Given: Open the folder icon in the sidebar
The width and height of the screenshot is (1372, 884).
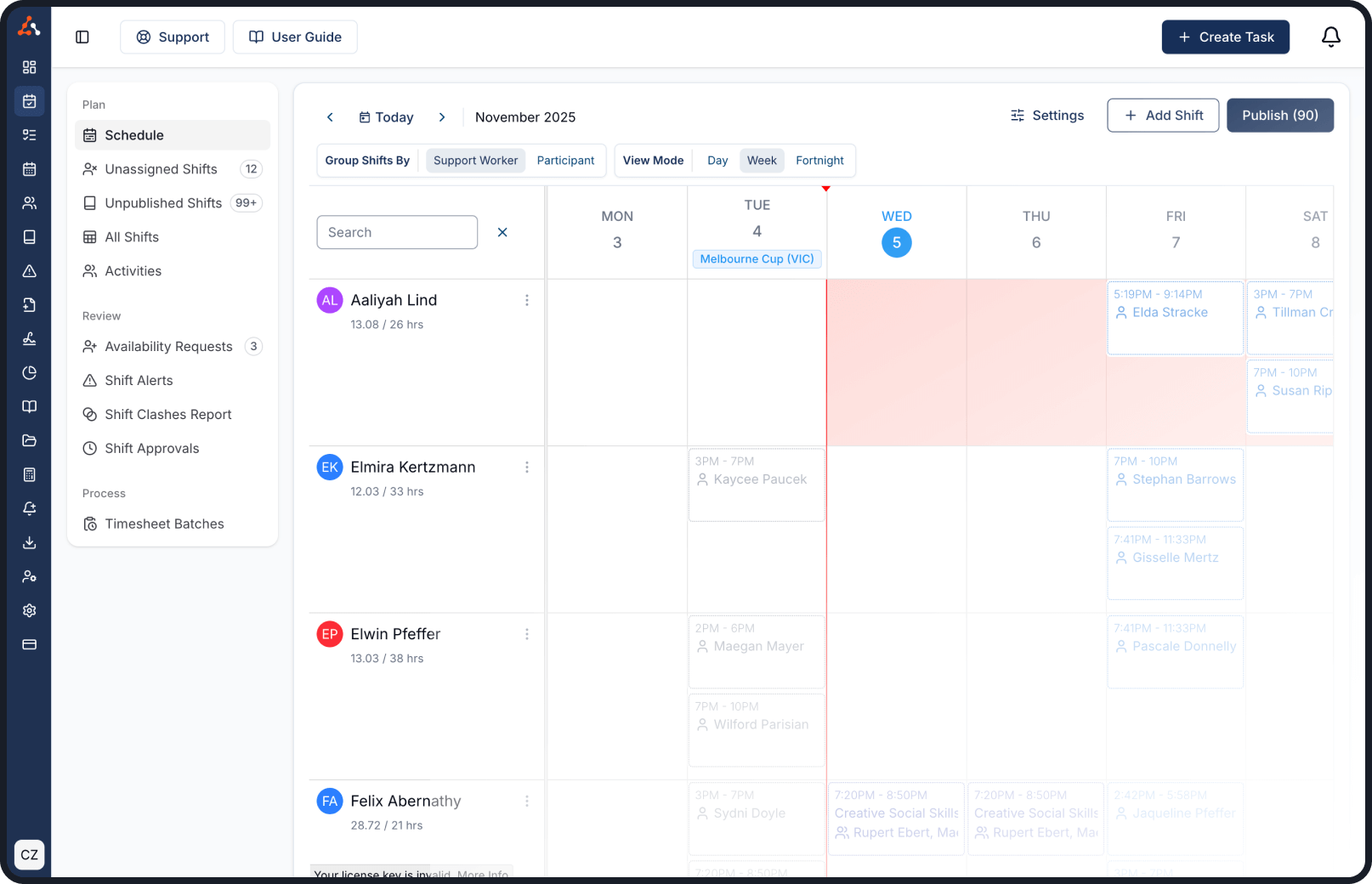Looking at the screenshot, I should [x=29, y=440].
